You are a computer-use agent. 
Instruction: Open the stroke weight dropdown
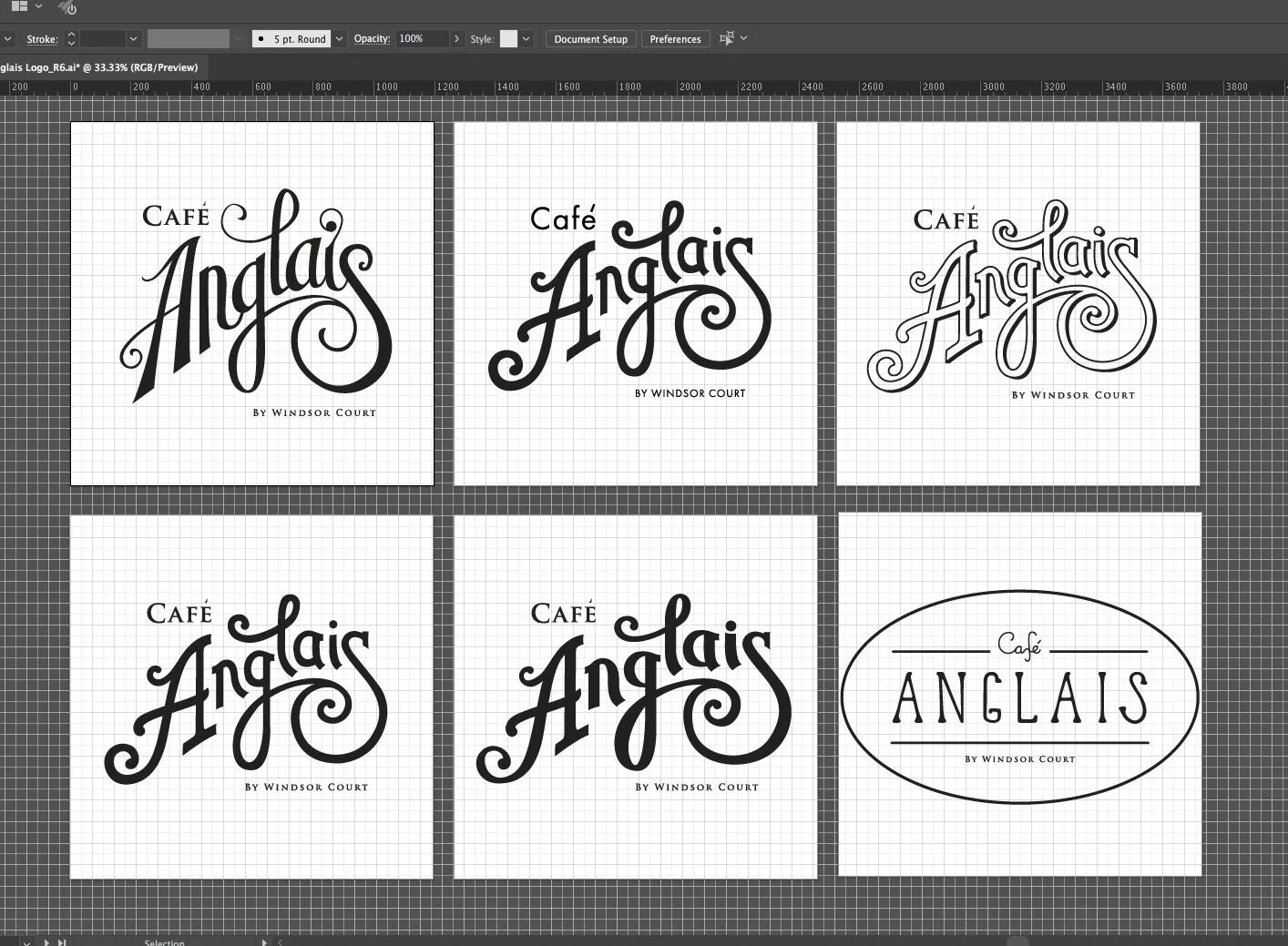tap(133, 39)
